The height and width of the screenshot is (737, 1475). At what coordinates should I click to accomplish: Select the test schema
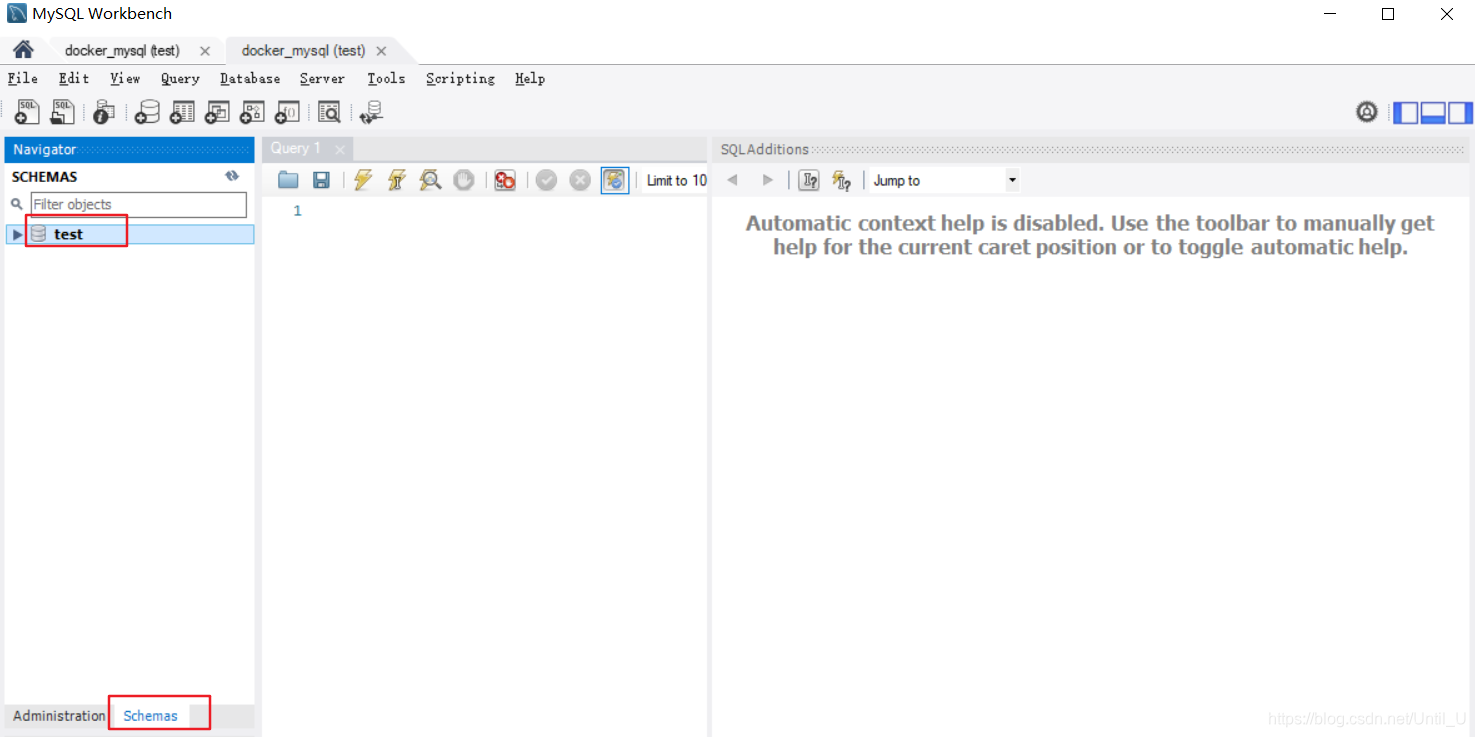(69, 234)
